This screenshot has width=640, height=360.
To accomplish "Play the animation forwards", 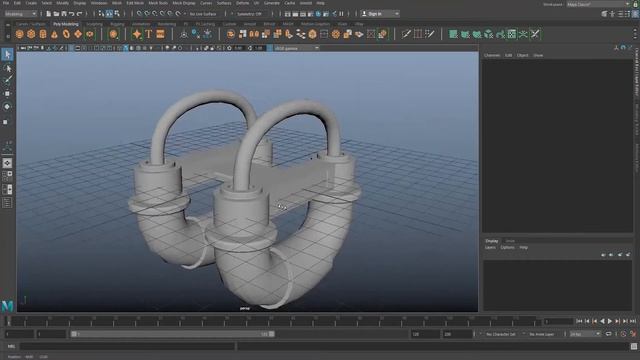I will click(610, 322).
